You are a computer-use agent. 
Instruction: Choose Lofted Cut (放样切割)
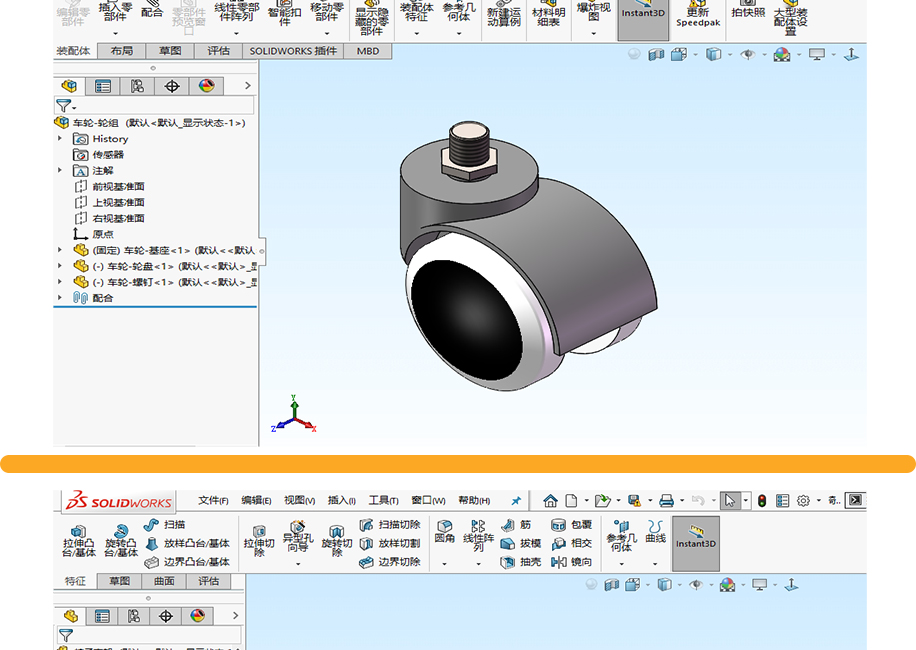390,543
